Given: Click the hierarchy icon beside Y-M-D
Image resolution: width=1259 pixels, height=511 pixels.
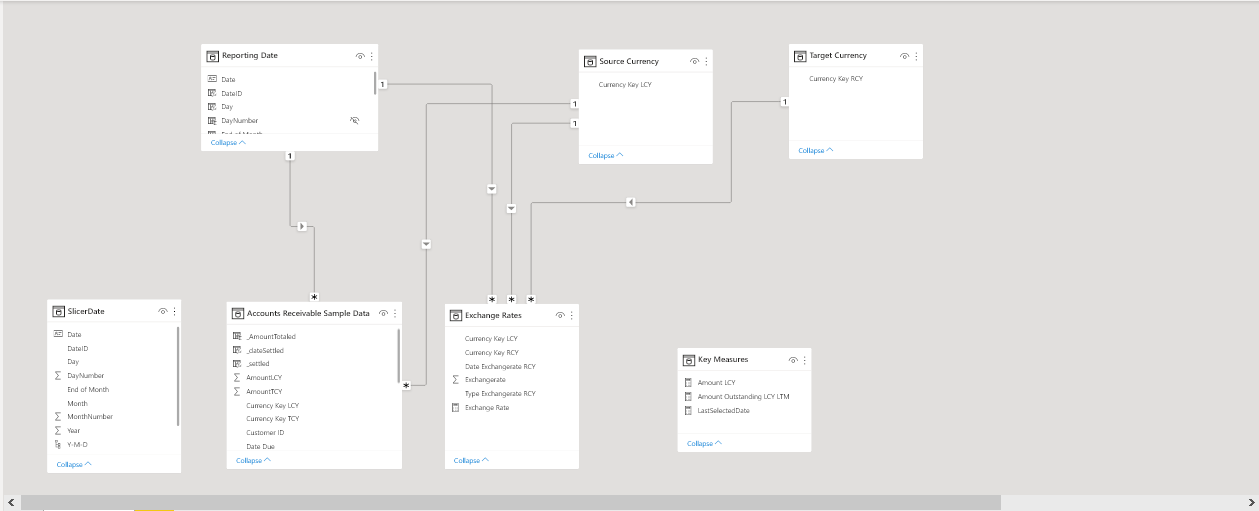Looking at the screenshot, I should 58,444.
